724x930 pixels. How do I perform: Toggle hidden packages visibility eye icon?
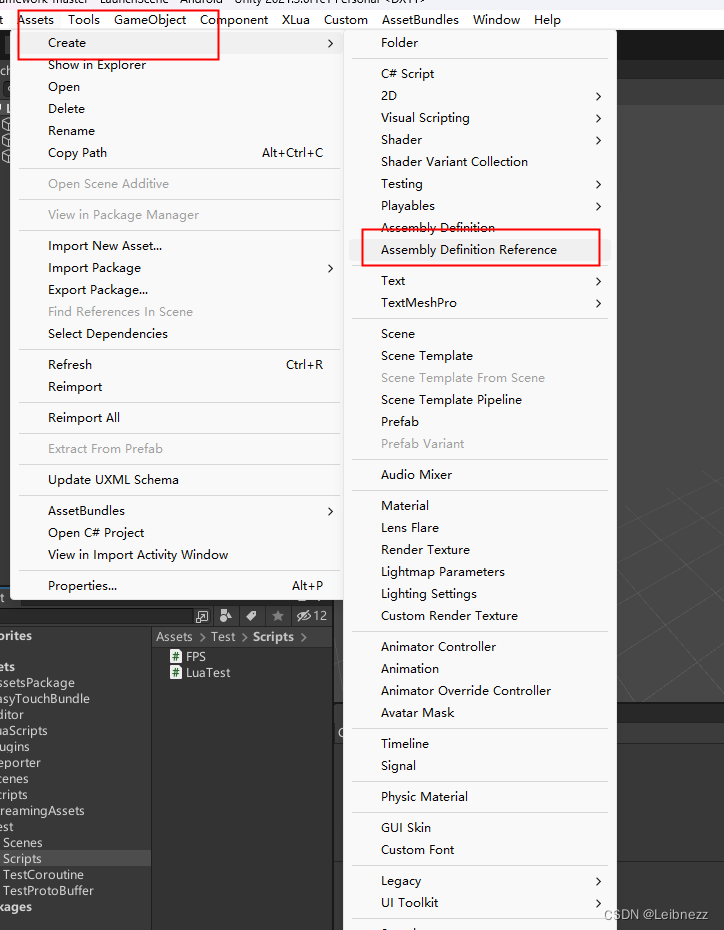pyautogui.click(x=312, y=616)
